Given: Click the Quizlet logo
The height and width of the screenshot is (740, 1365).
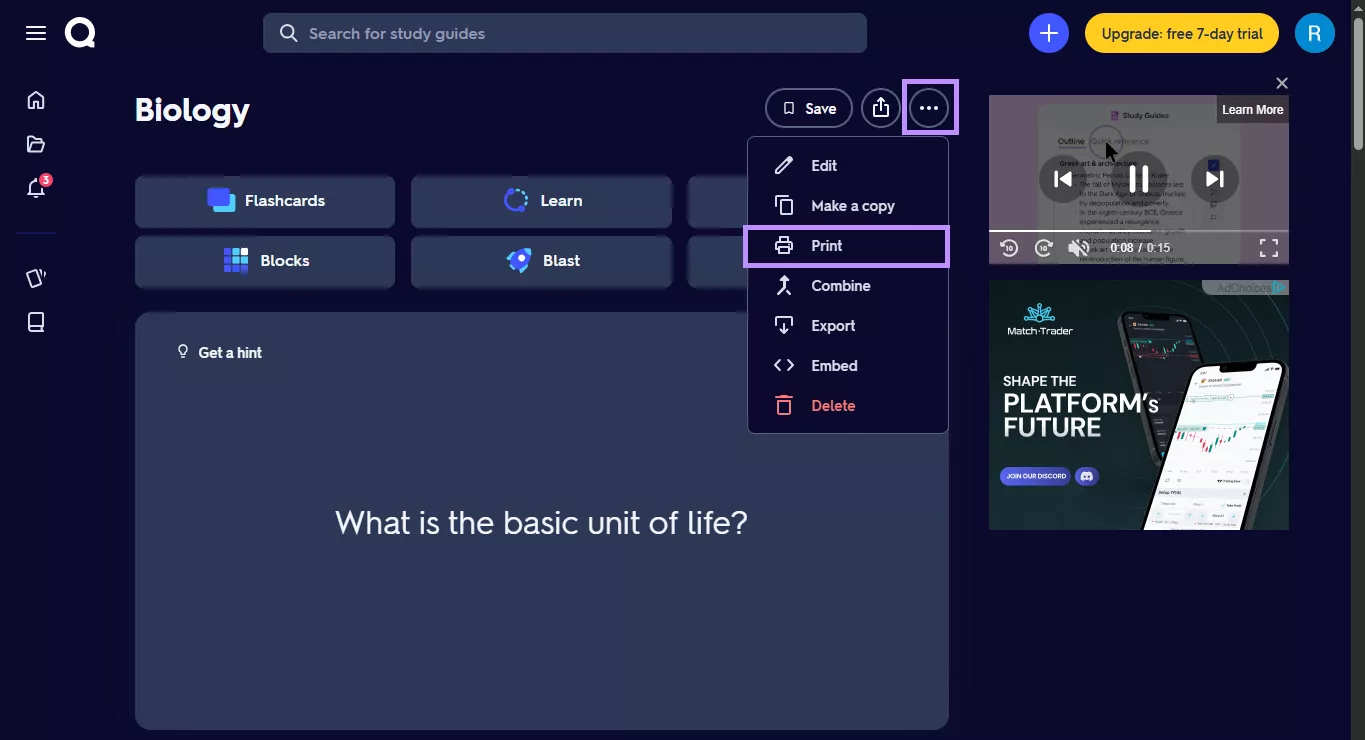Looking at the screenshot, I should pos(79,32).
